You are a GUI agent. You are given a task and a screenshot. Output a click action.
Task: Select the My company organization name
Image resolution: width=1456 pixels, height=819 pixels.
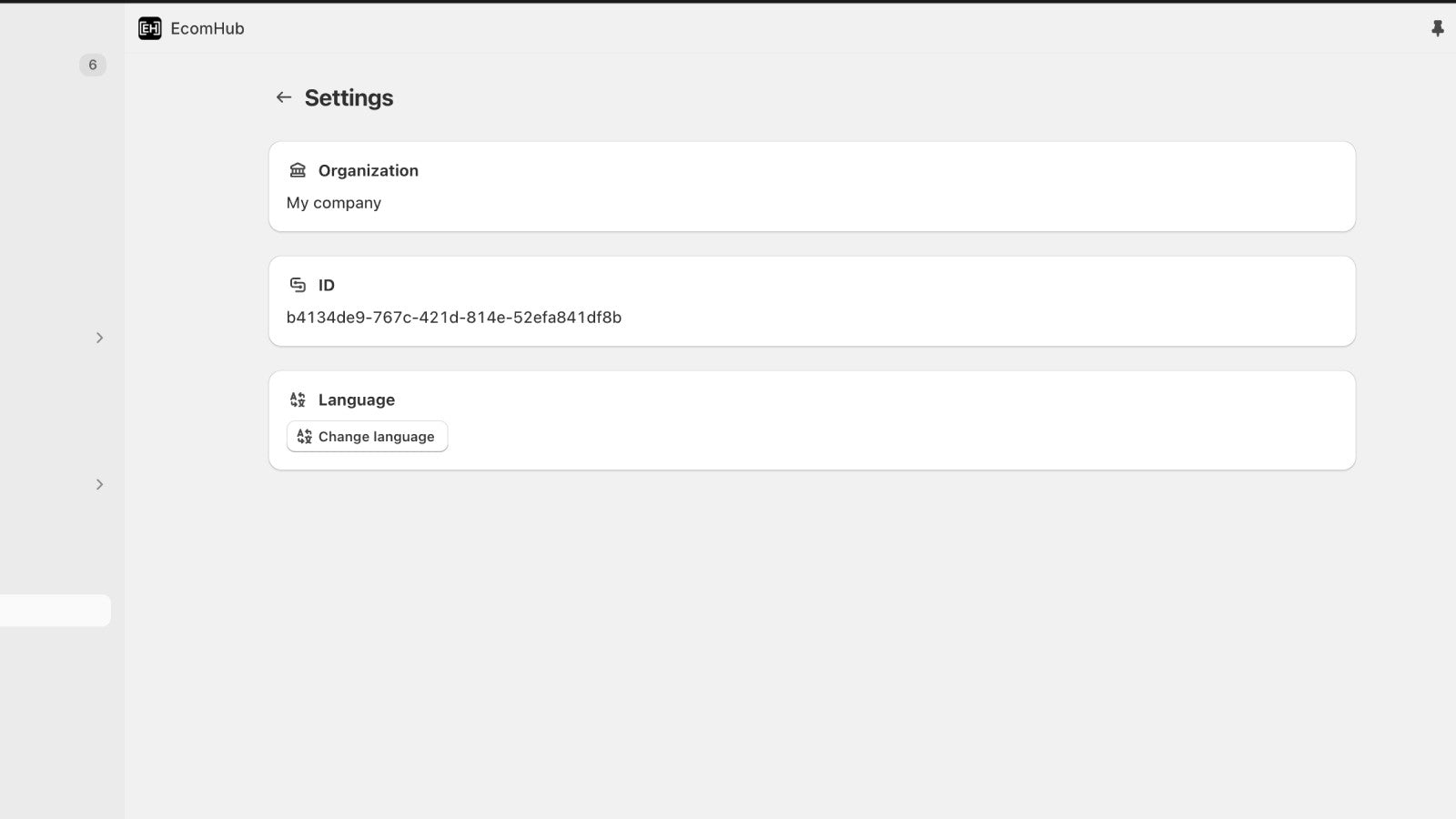[334, 203]
